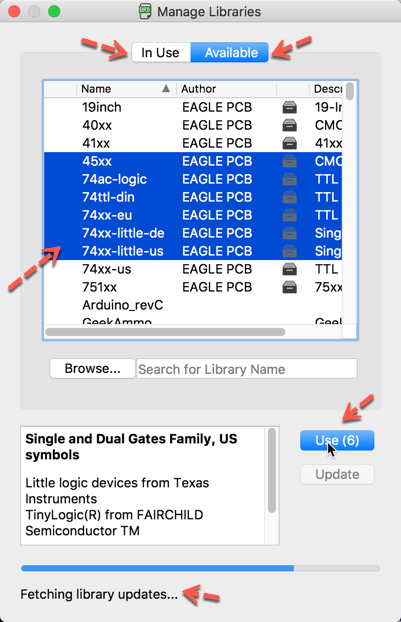The height and width of the screenshot is (622, 401).
Task: Click the drawer icon in the 19inch row
Action: pos(290,107)
